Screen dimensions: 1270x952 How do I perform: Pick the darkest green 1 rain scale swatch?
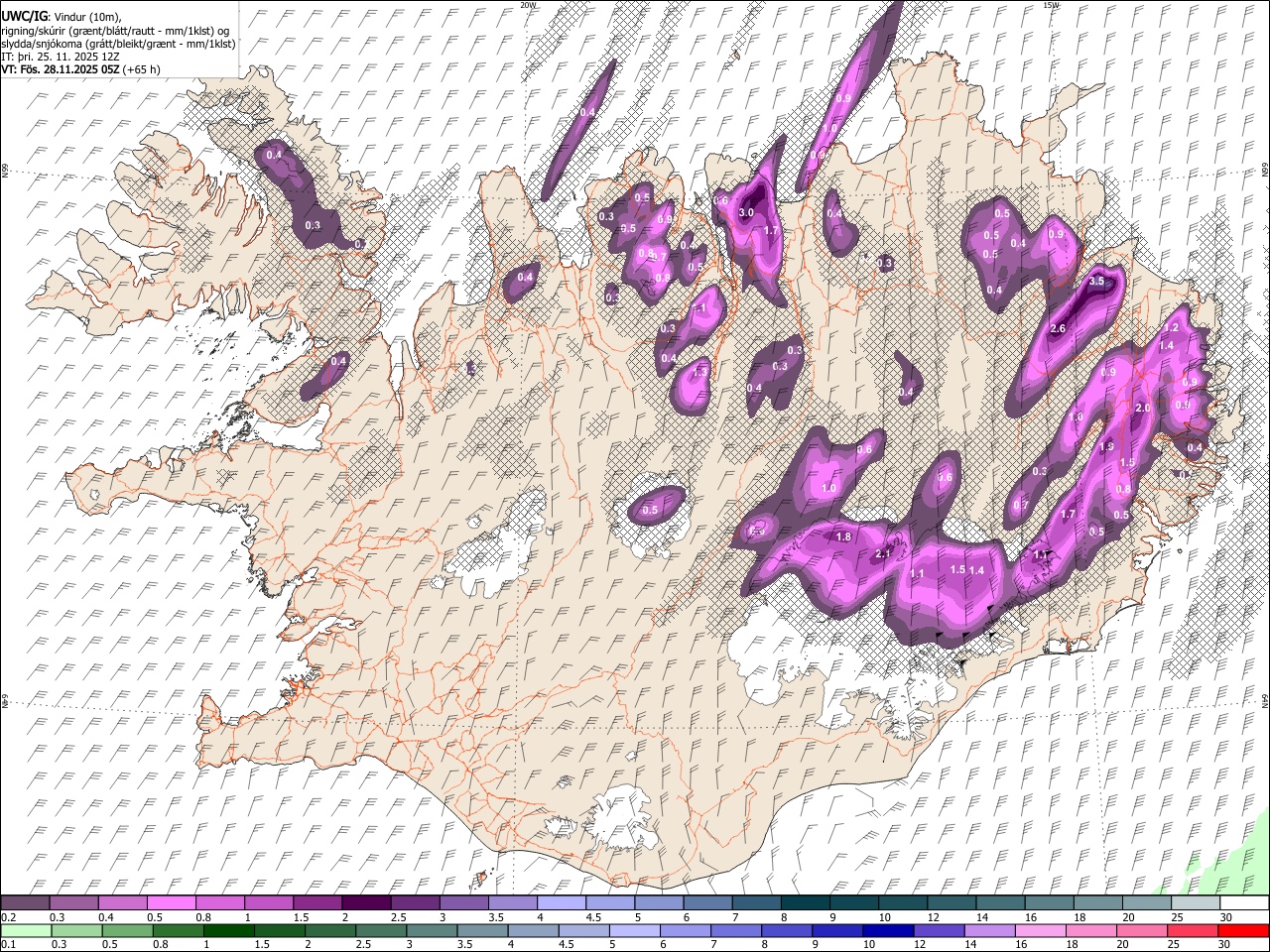pos(228,930)
